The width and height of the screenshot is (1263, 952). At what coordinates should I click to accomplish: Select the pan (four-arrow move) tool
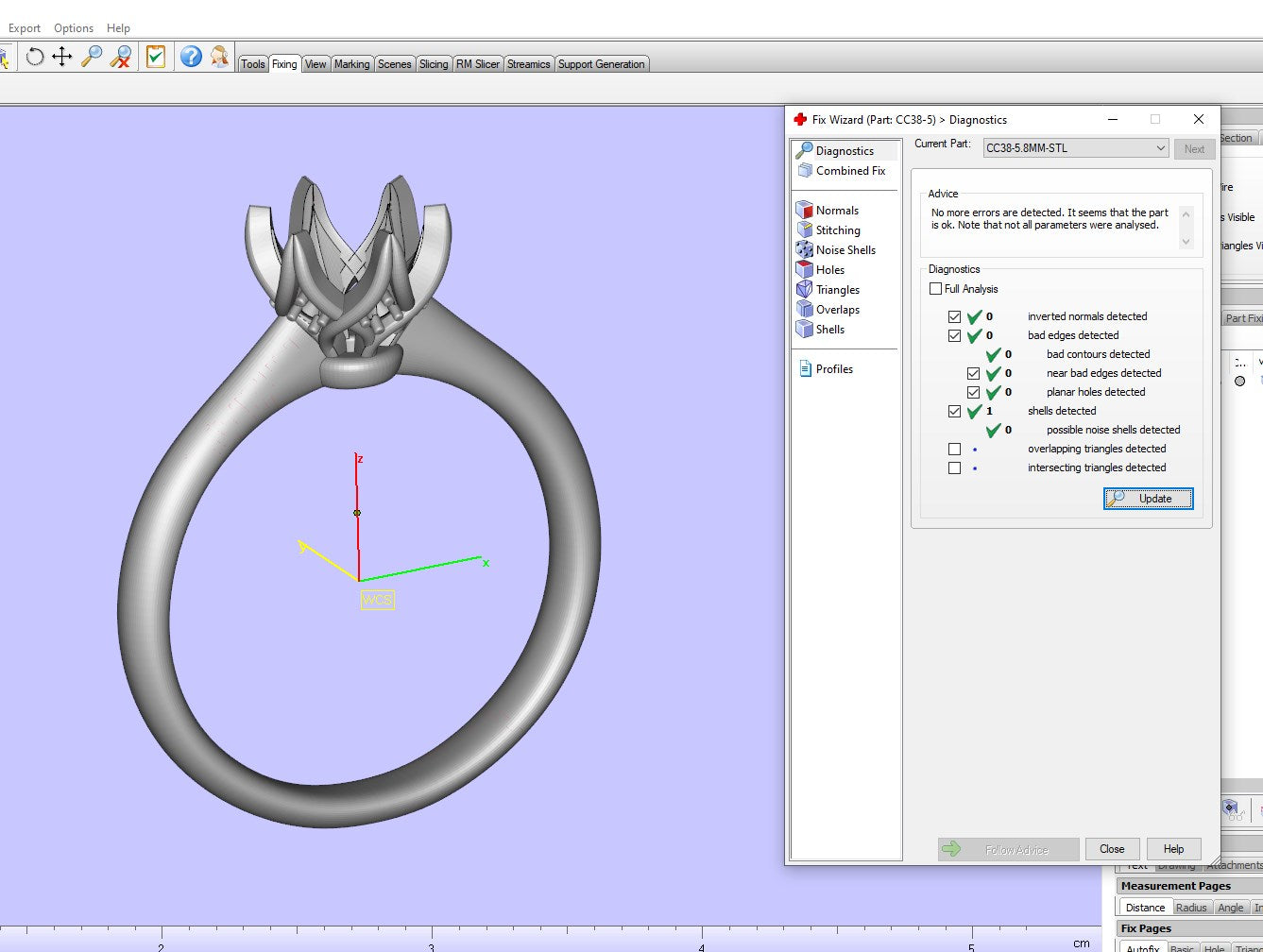pos(62,57)
